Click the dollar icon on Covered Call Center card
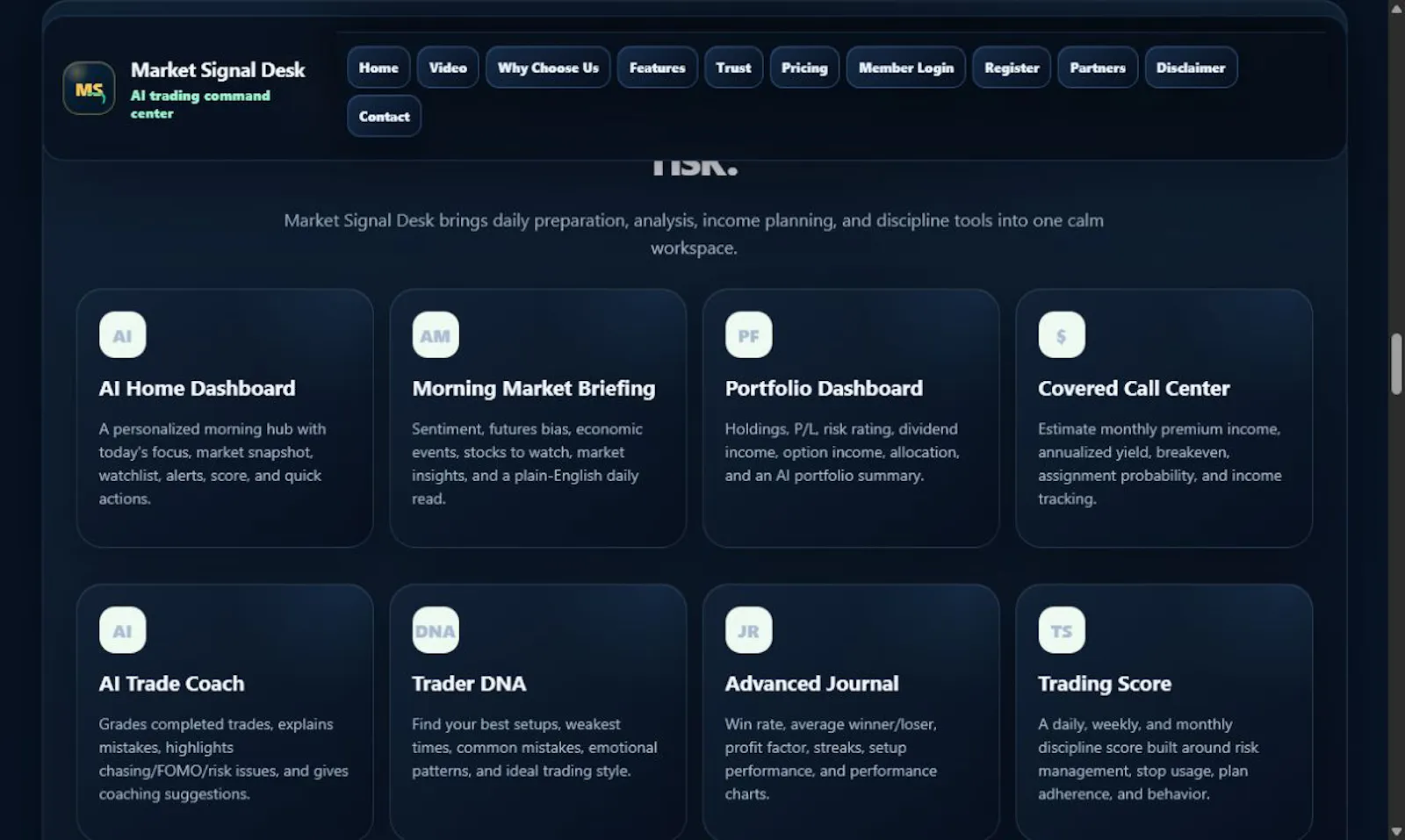The height and width of the screenshot is (840, 1405). [1062, 335]
